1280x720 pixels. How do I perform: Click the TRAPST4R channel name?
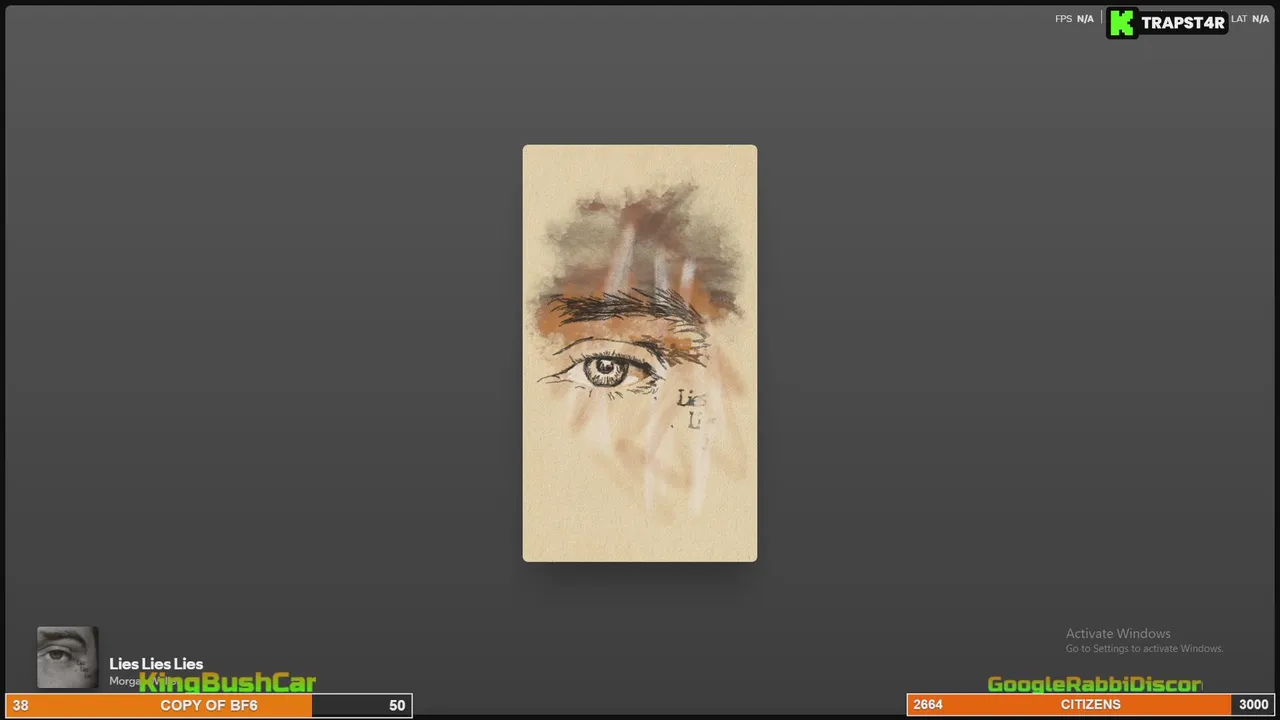click(x=1183, y=23)
